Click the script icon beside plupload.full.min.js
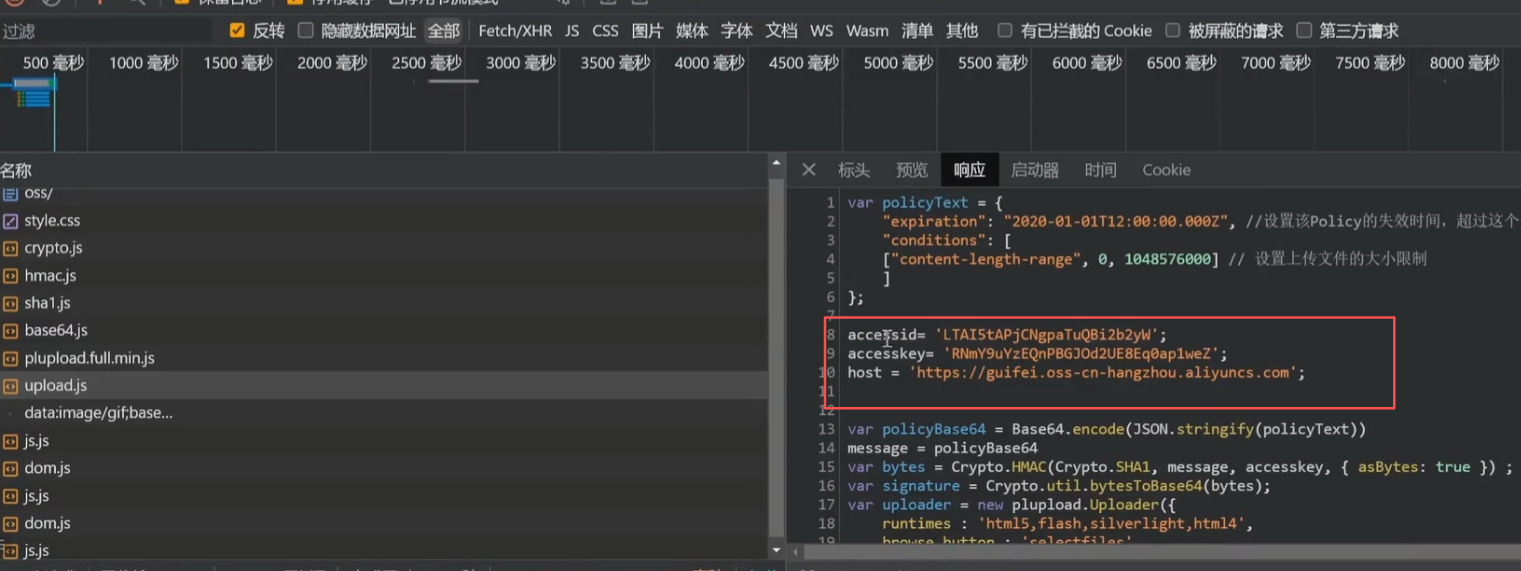Viewport: 1521px width, 571px height. tap(10, 358)
